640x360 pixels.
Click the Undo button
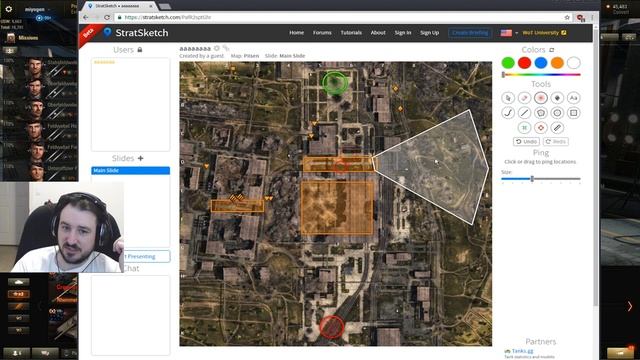[526, 142]
